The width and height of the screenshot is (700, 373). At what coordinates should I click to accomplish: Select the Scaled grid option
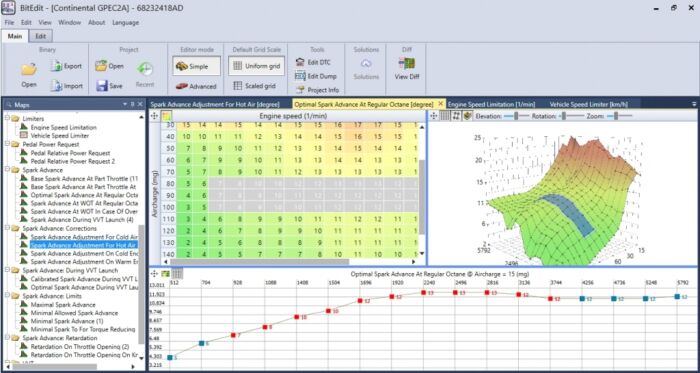pos(254,86)
